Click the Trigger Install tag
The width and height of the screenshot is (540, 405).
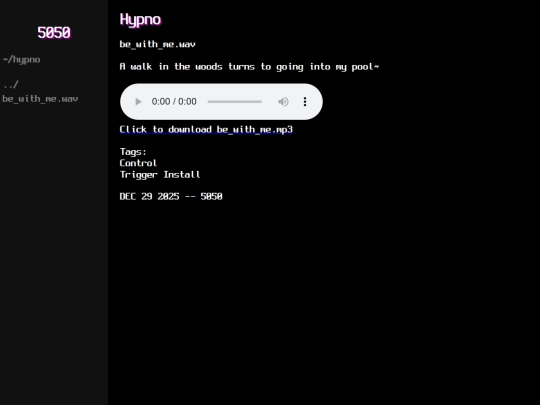click(160, 175)
